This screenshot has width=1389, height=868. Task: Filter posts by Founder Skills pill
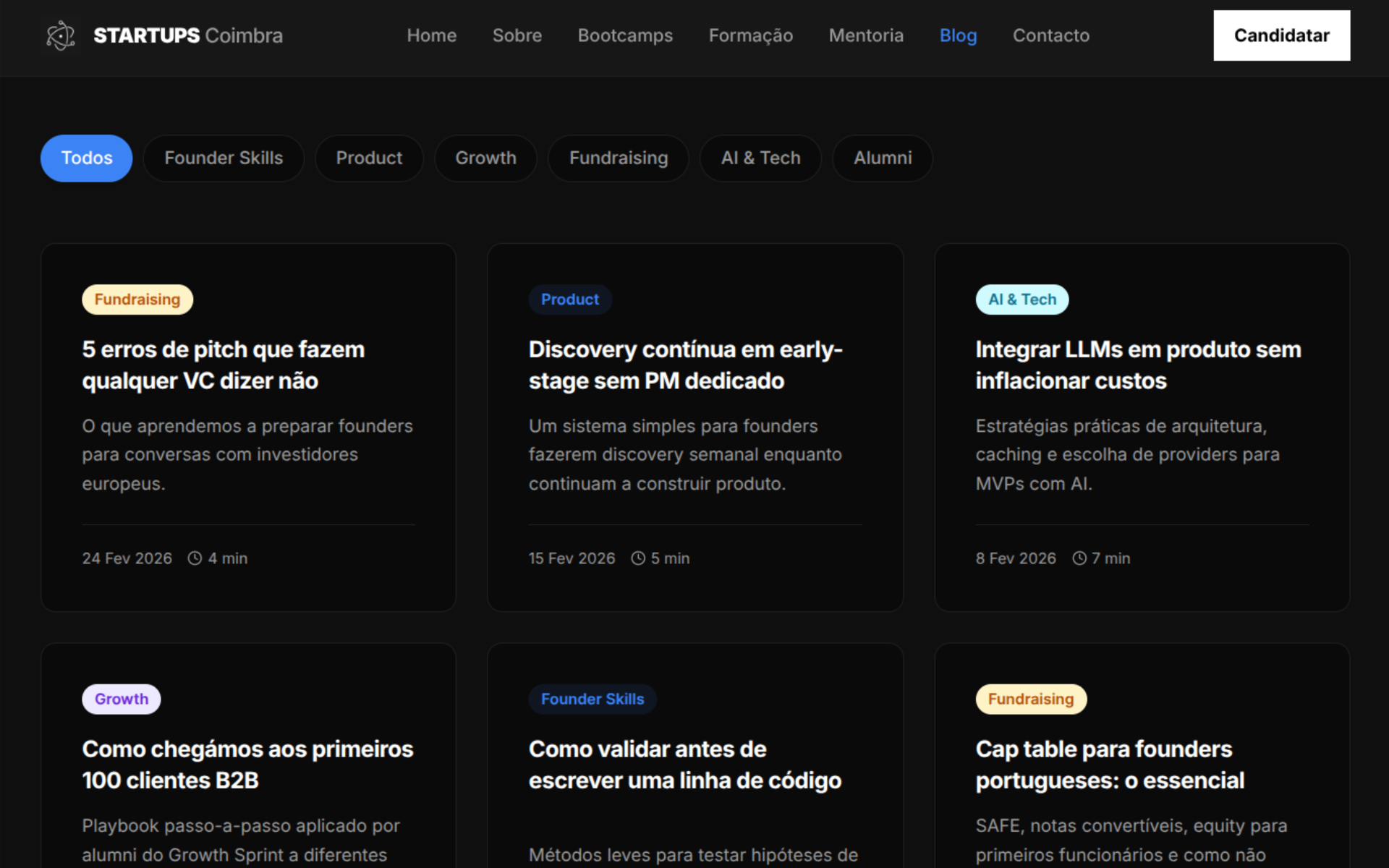click(224, 158)
